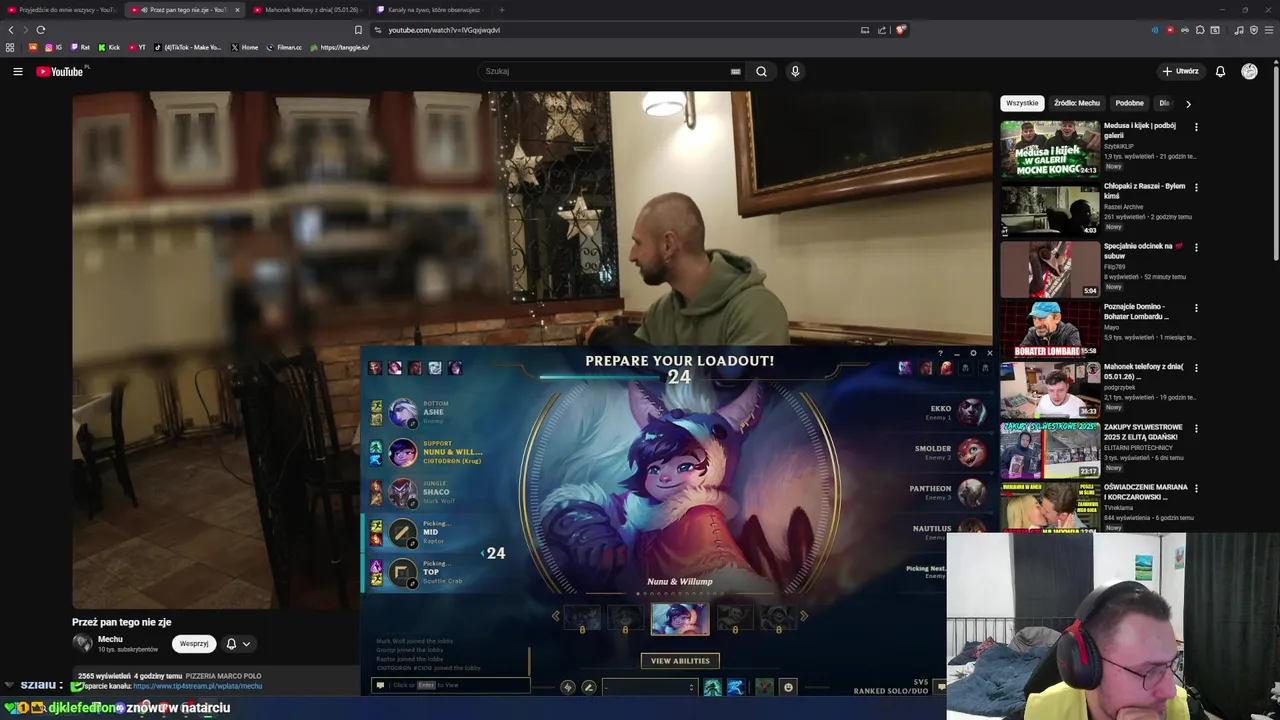The image size is (1280, 720).
Task: Open the YouTube hamburger guide menu
Action: tap(17, 71)
